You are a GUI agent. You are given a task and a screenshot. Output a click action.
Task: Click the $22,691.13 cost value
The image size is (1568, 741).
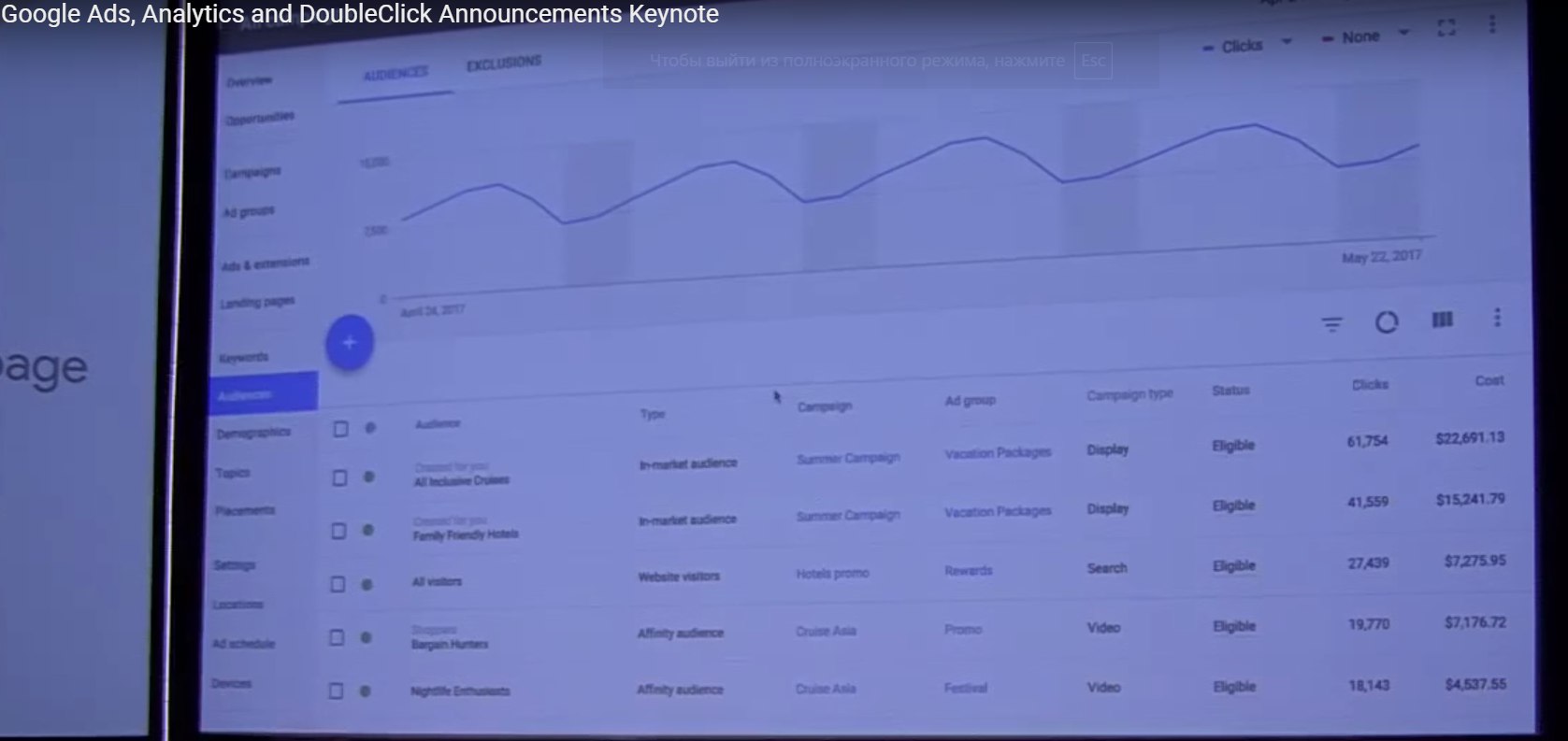point(1470,437)
